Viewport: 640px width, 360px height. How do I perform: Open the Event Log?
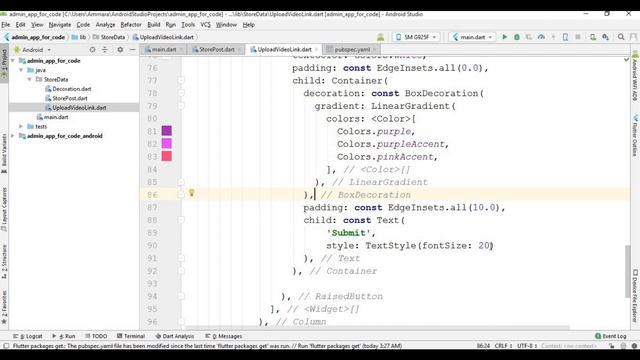tap(611, 336)
